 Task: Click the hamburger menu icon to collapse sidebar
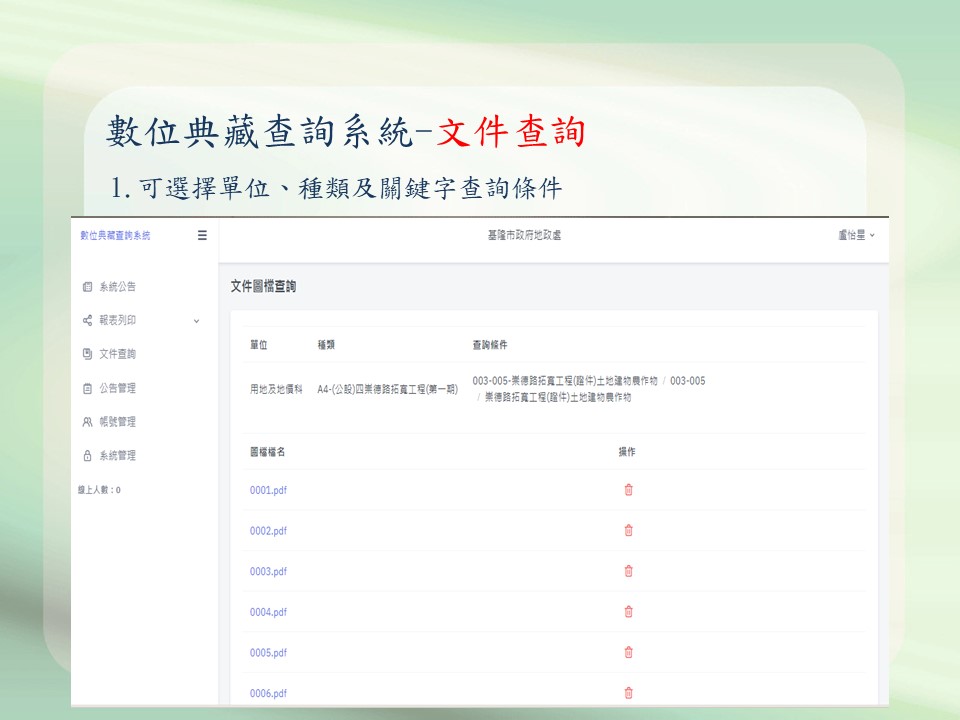202,236
